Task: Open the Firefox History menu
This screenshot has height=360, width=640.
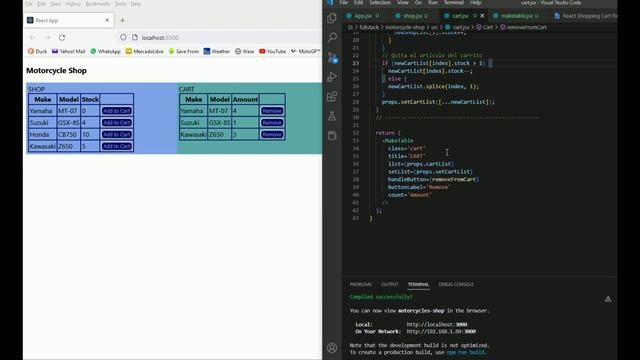Action: coord(73,4)
